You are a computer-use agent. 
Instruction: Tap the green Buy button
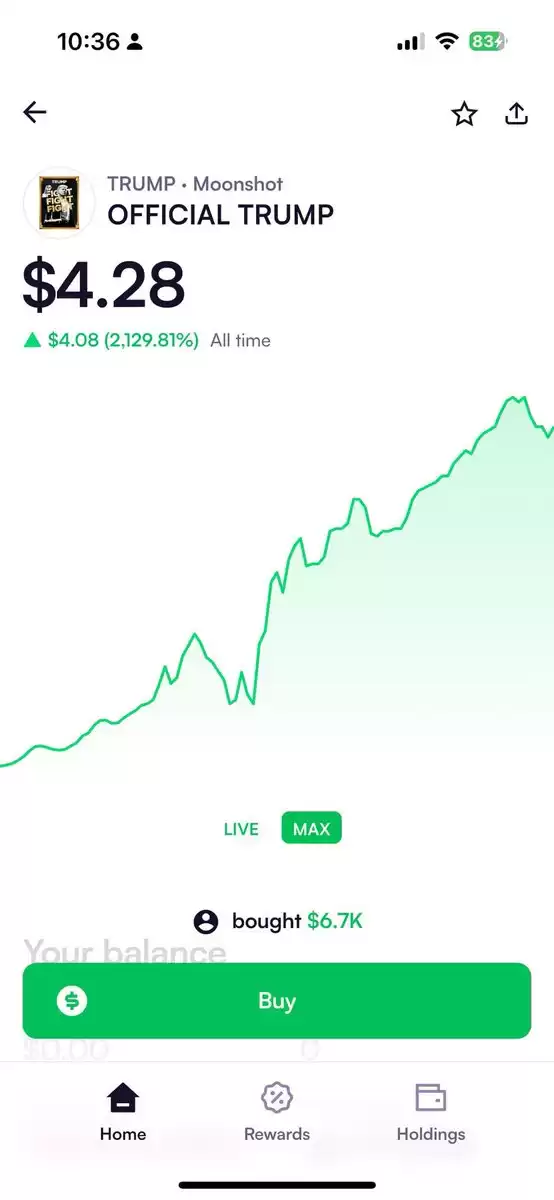[x=277, y=1001]
